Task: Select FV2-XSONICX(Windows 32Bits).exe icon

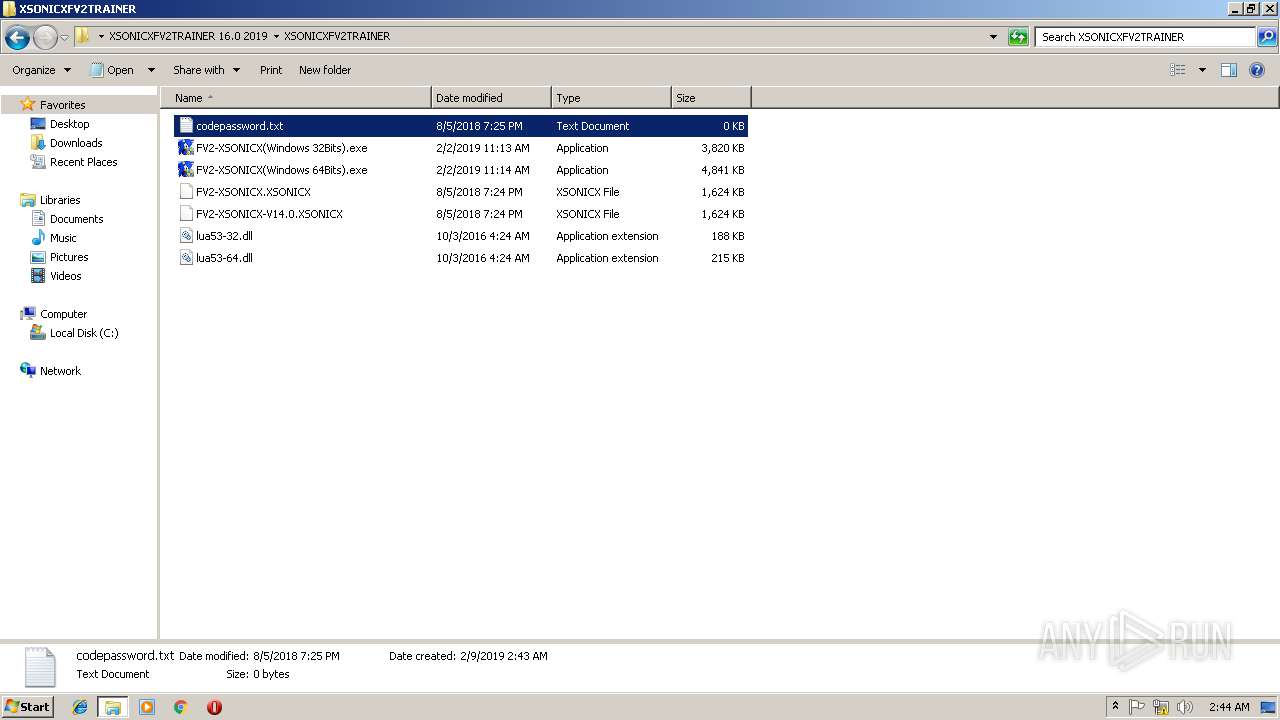Action: pyautogui.click(x=185, y=148)
